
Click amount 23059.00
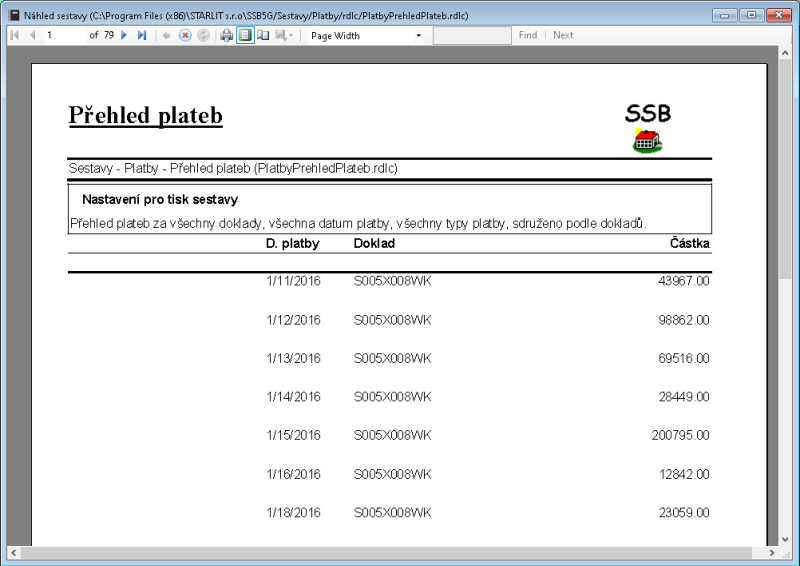(684, 512)
